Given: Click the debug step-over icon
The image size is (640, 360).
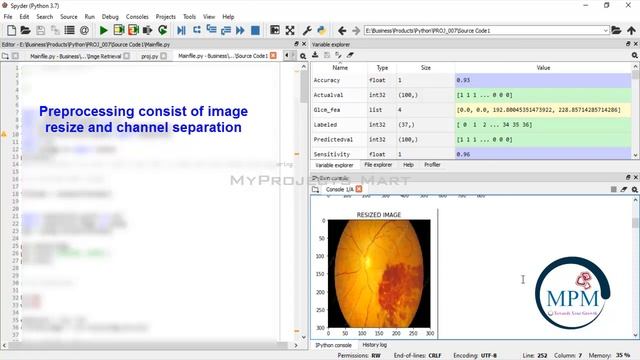Looking at the screenshot, I should [x=197, y=30].
